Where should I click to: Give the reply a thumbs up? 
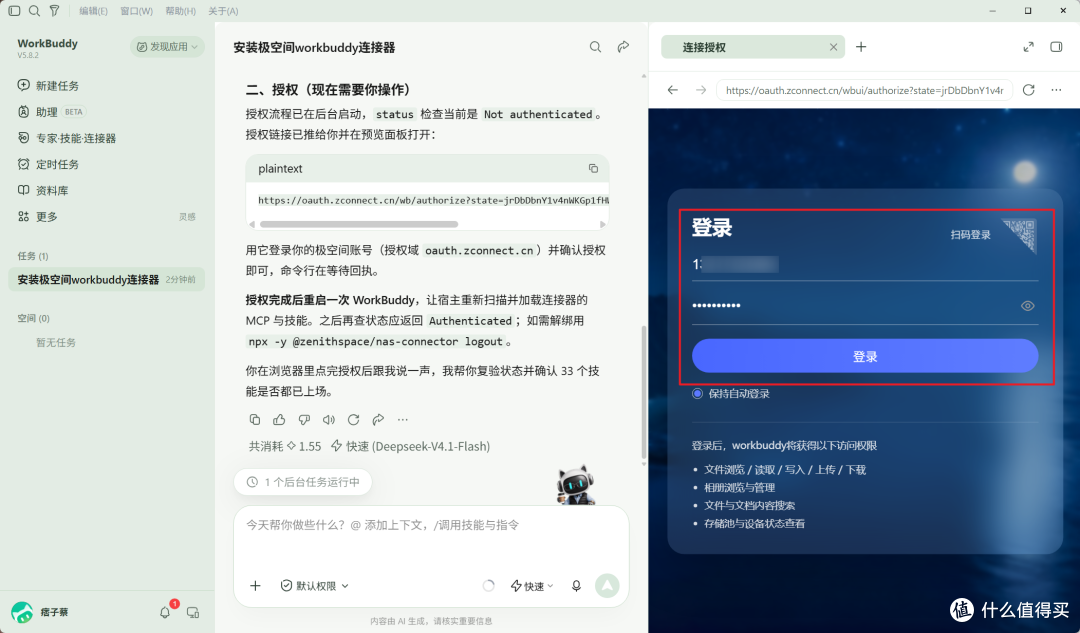click(279, 419)
